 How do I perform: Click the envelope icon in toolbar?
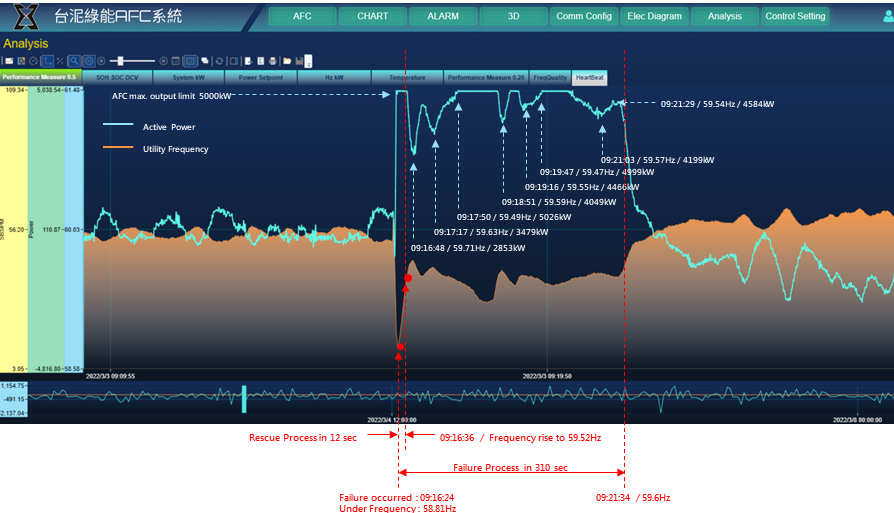[x=8, y=61]
